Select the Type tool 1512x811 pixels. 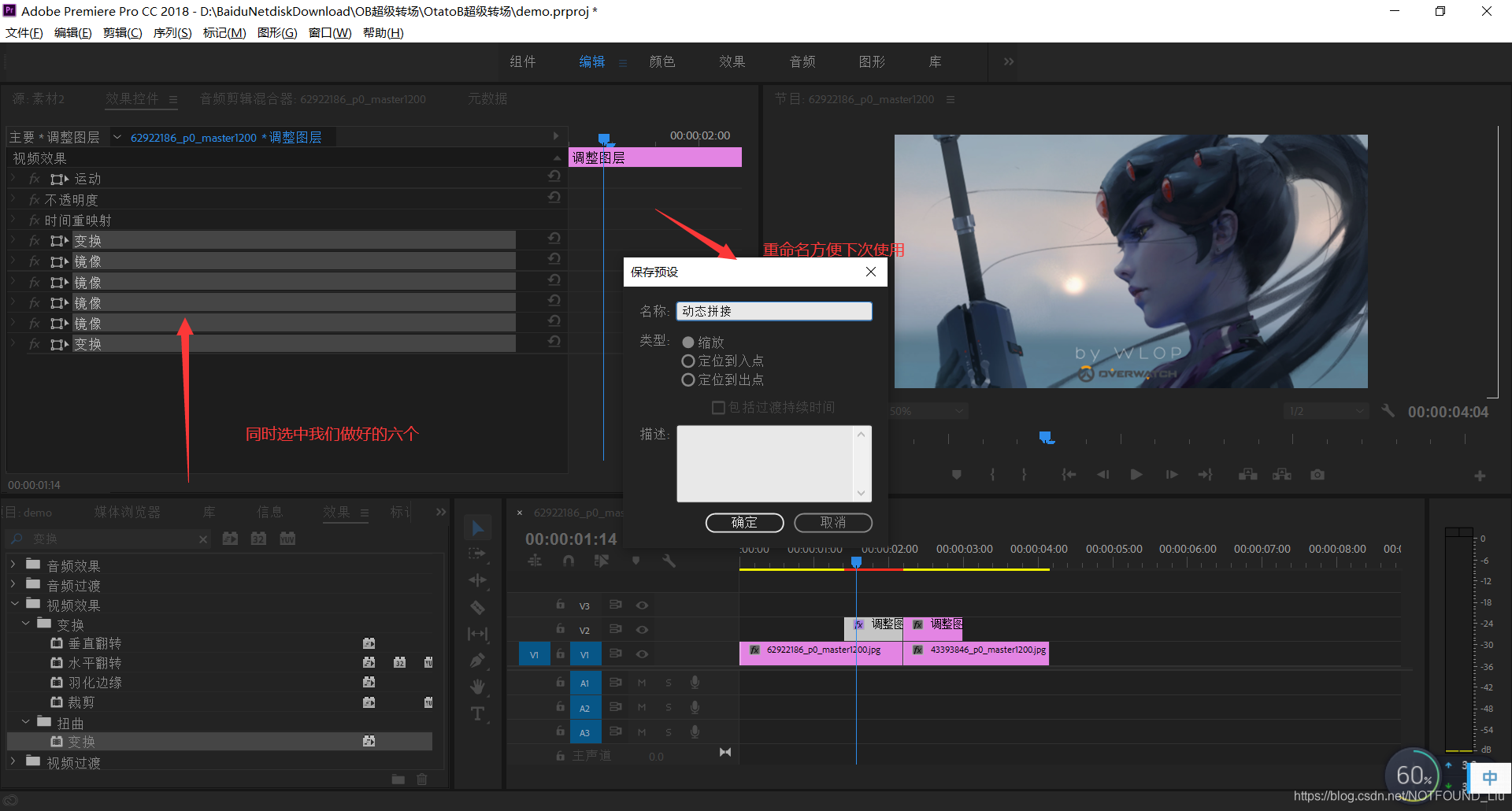[477, 713]
